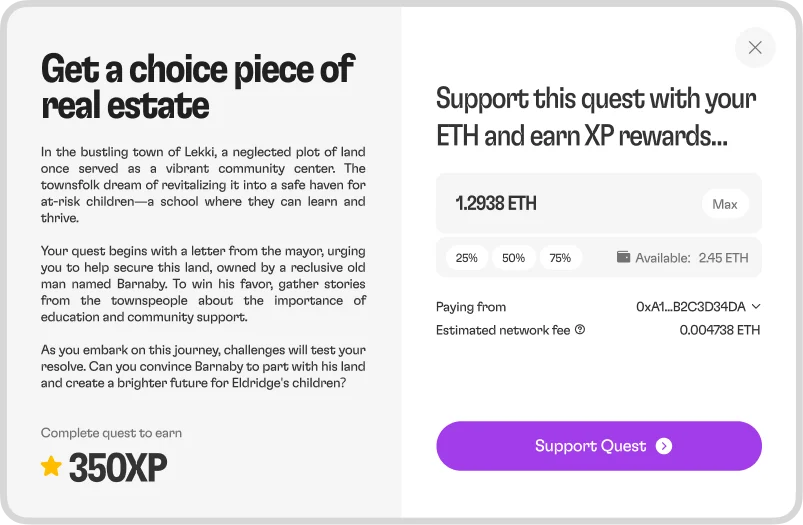Click the wallet icon beside Available balance

(x=623, y=257)
